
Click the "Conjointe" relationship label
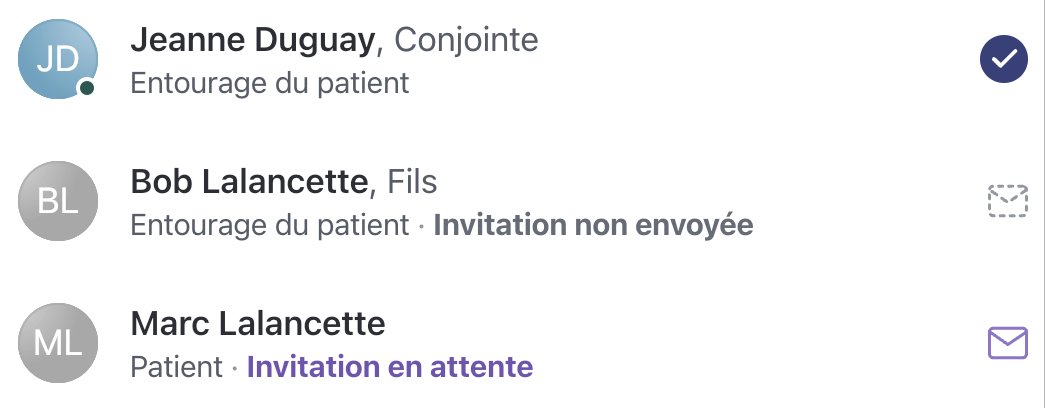click(466, 40)
